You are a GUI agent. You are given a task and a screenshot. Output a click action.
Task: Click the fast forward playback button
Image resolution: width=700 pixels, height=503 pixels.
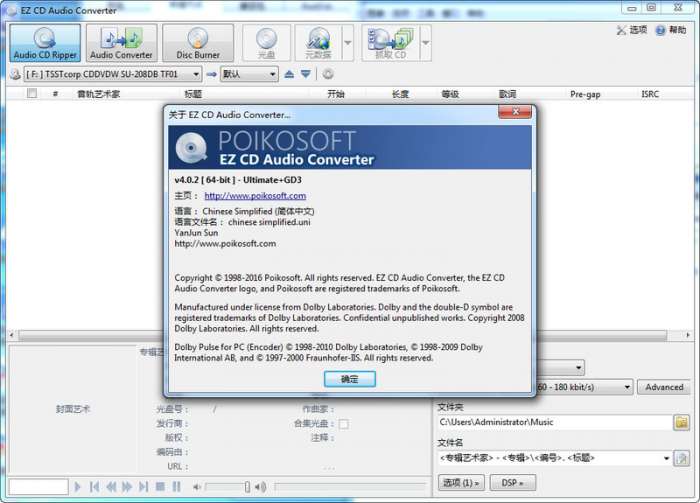click(x=127, y=486)
